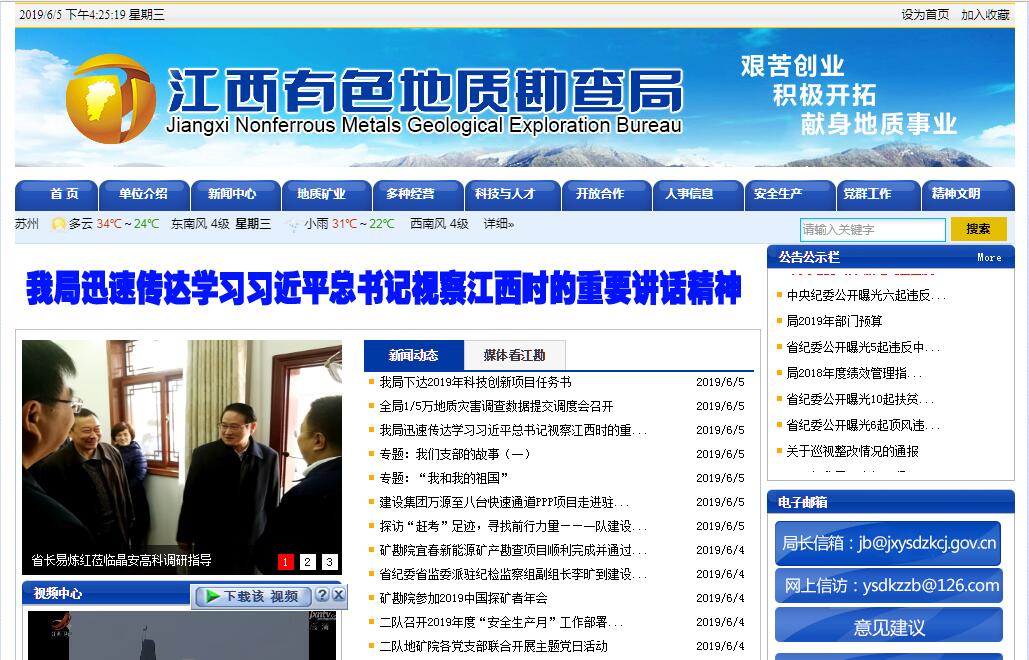Open the 精神文明 navigation menu

[x=968, y=194]
